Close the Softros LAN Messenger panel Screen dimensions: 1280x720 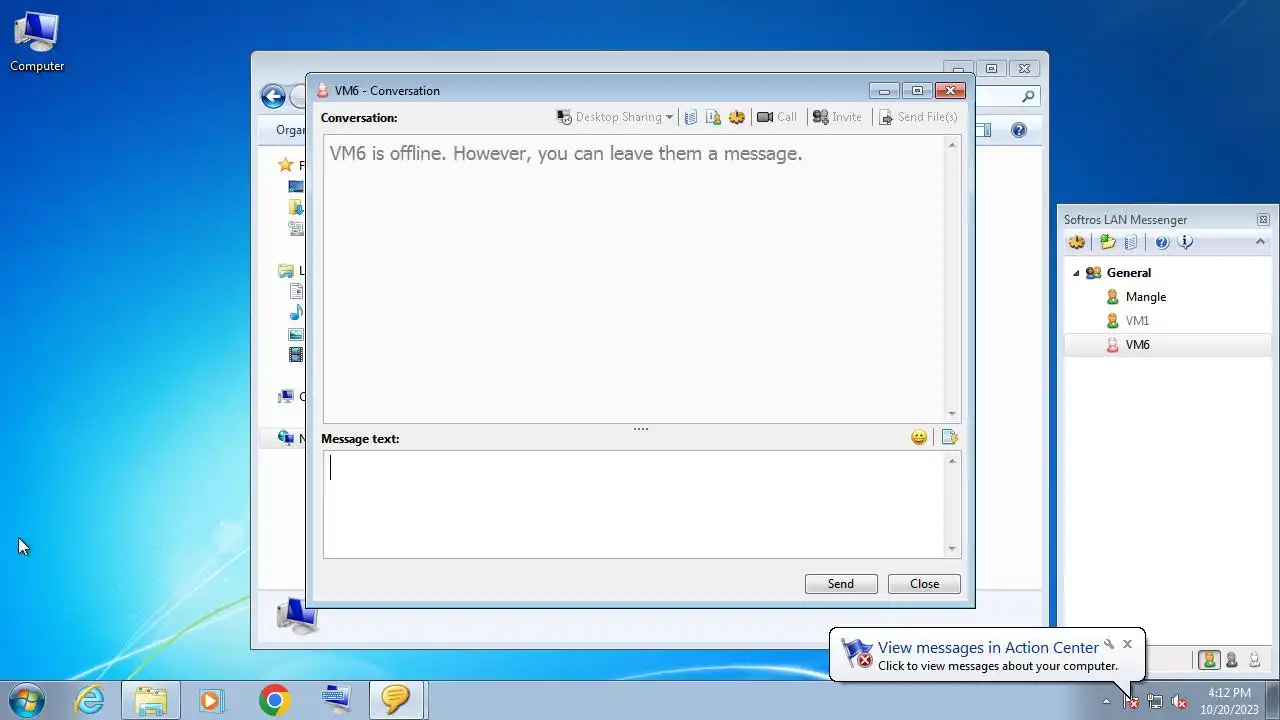(x=1263, y=219)
